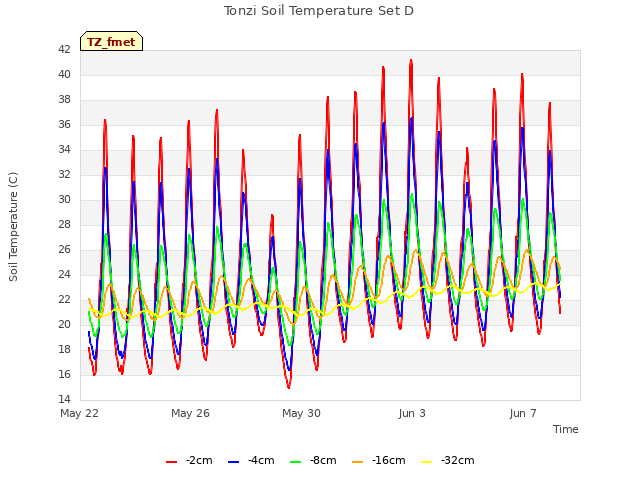Click the Jun 3 x-axis tick label
The image size is (640, 480).
point(412,413)
